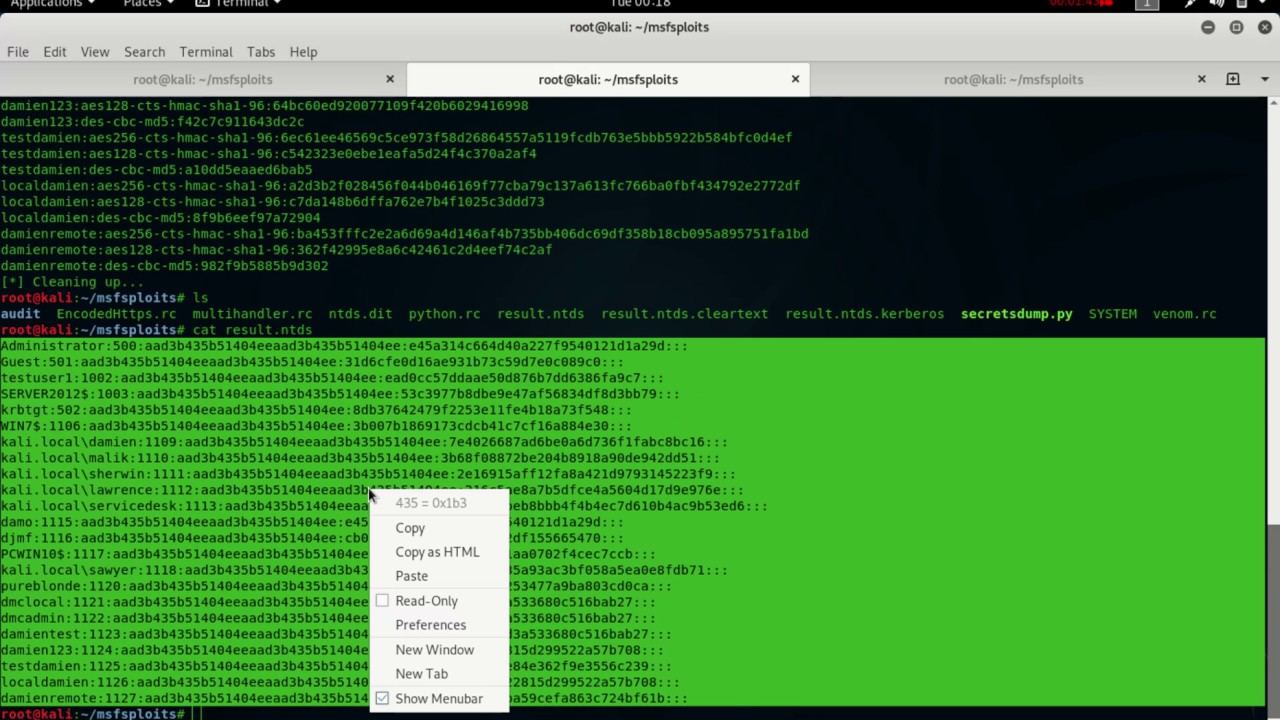The width and height of the screenshot is (1280, 720).
Task: Close the first terminal tab
Action: click(x=390, y=79)
